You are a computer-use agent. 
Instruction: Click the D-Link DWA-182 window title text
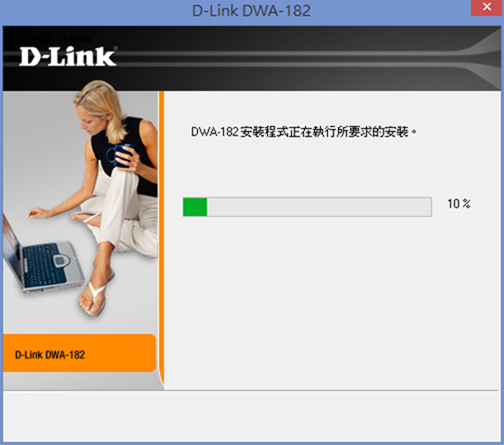pos(251,10)
